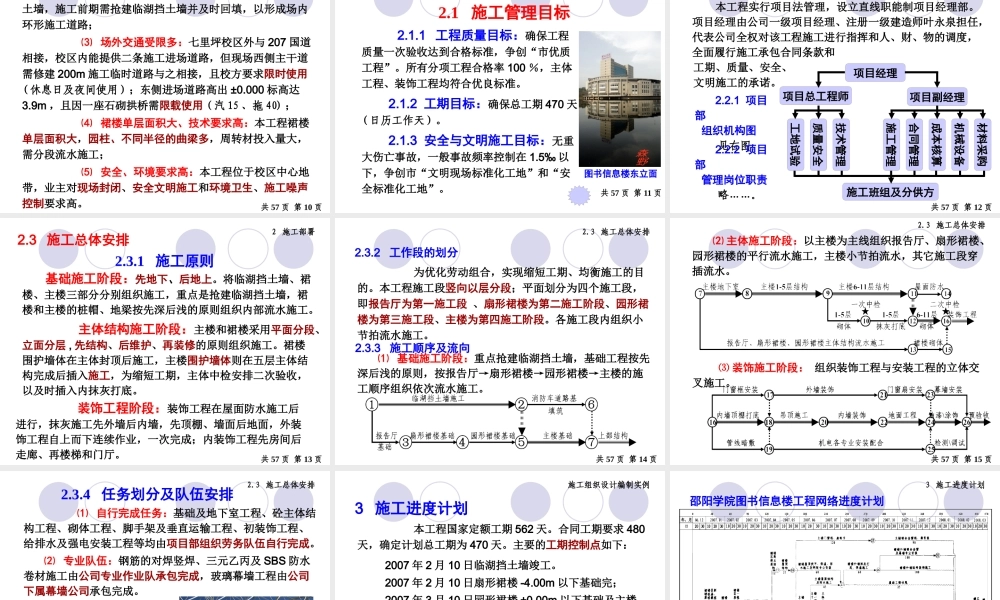Click the heading 2.3.4 任务划分及队伍安排

(x=147, y=495)
